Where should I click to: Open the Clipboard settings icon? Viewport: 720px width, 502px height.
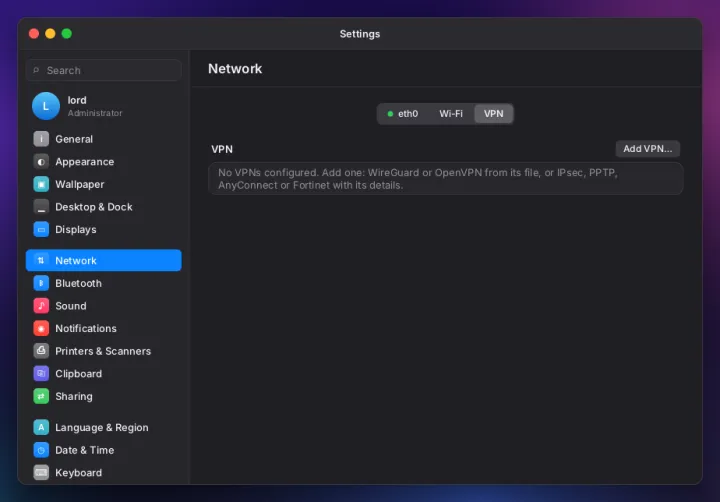click(x=41, y=373)
